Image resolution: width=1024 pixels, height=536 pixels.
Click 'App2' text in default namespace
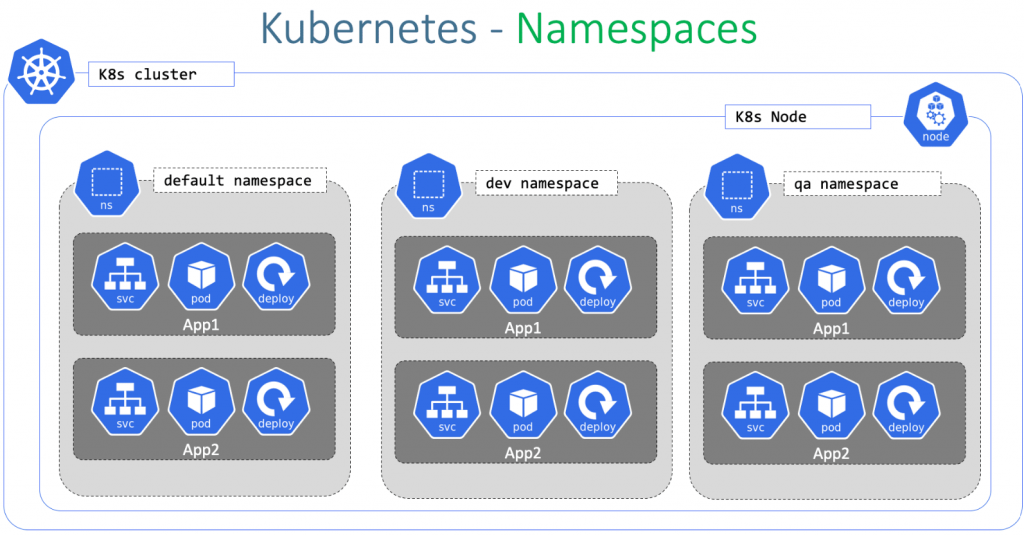click(x=201, y=450)
